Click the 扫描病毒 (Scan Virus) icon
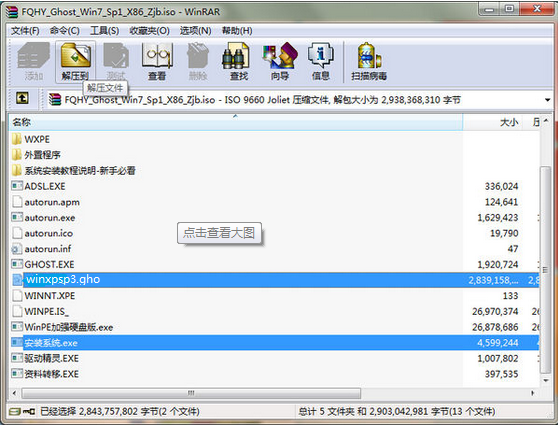The image size is (558, 426). (x=369, y=55)
